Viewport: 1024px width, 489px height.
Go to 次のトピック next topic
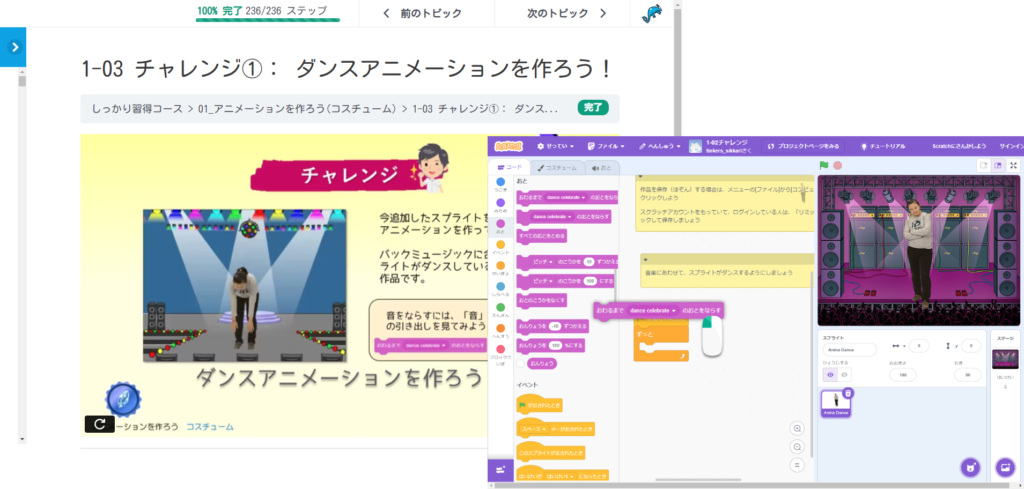point(566,13)
